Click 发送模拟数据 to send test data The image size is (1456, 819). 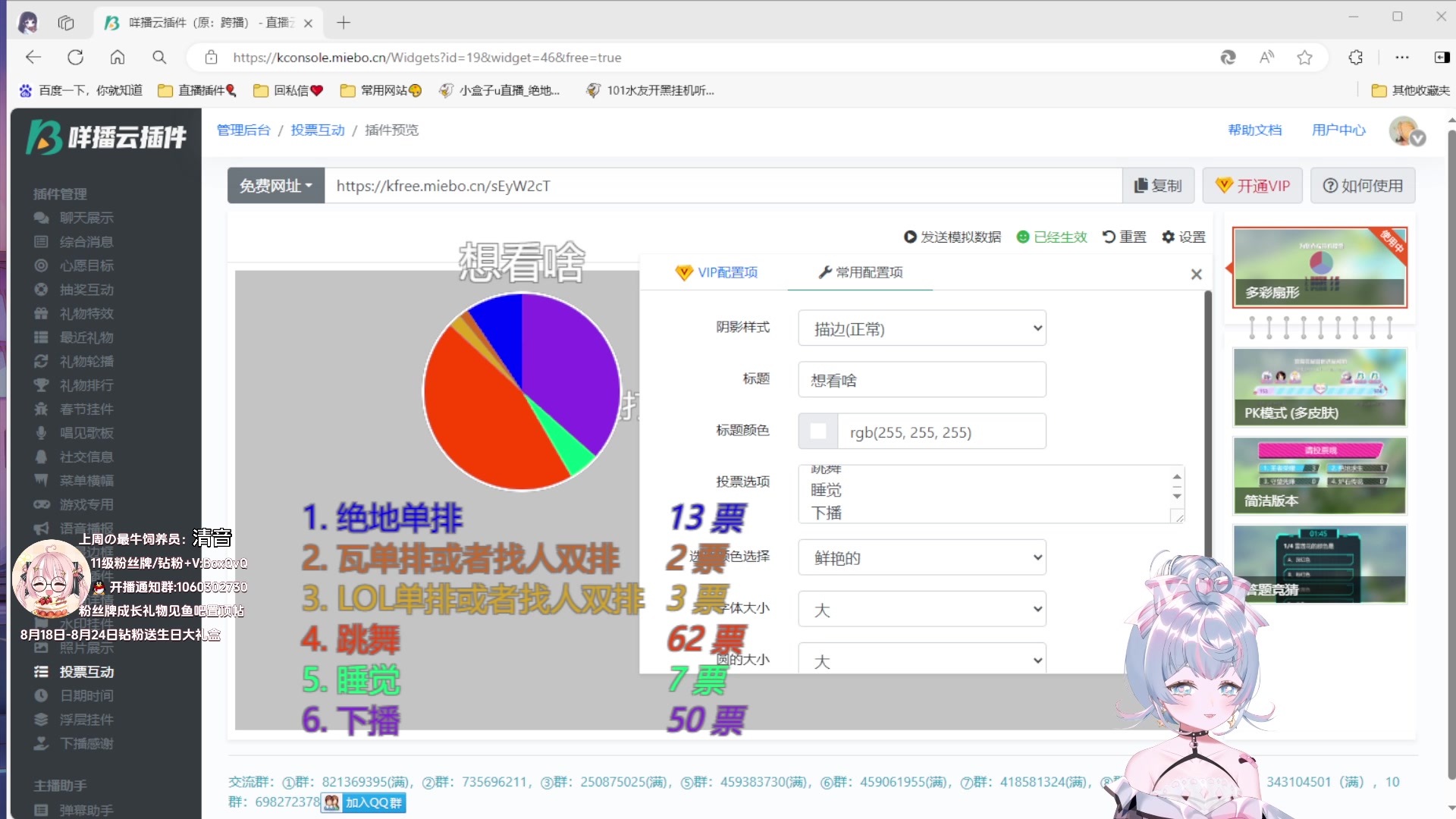click(x=952, y=237)
